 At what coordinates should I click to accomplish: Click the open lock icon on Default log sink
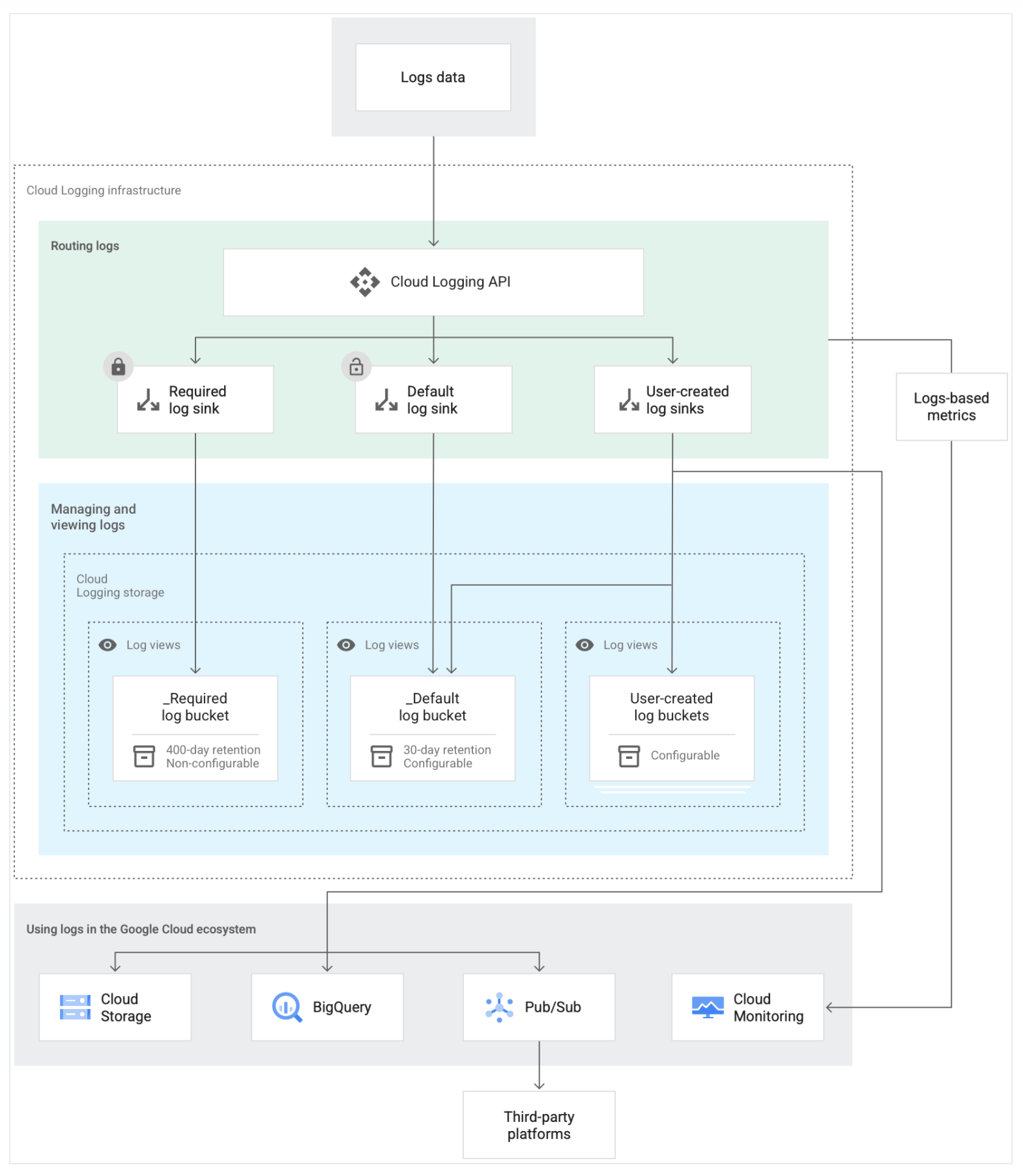click(x=356, y=366)
